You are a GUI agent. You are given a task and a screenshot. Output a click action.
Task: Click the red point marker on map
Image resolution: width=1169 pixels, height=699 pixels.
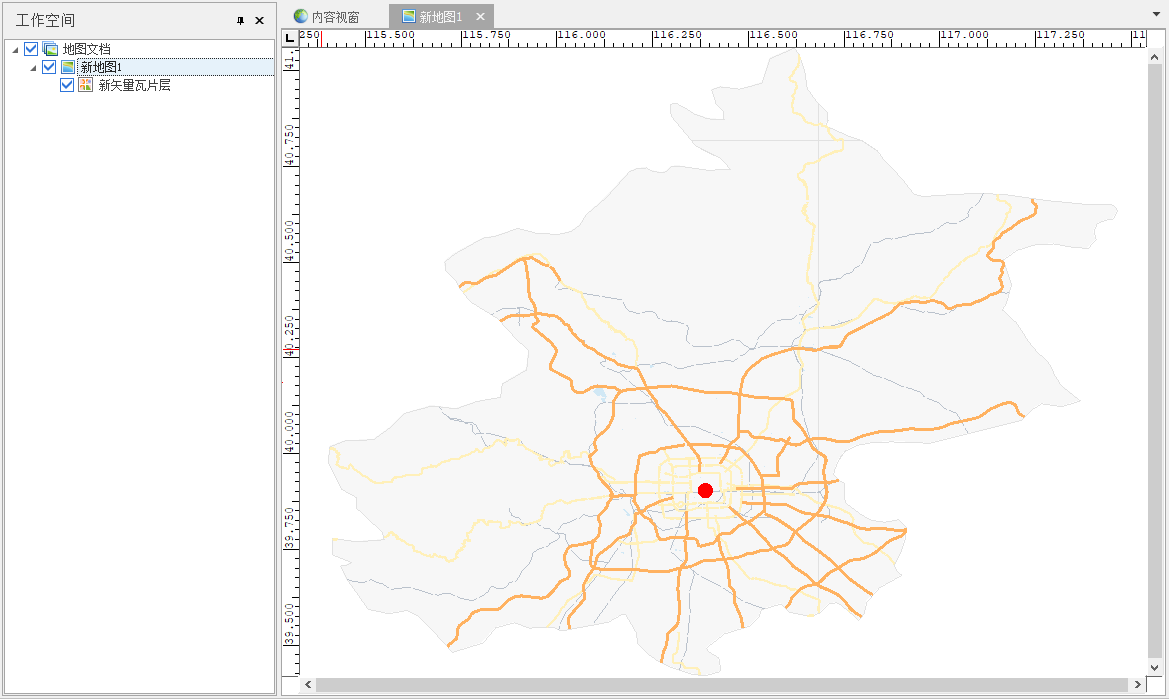(705, 490)
